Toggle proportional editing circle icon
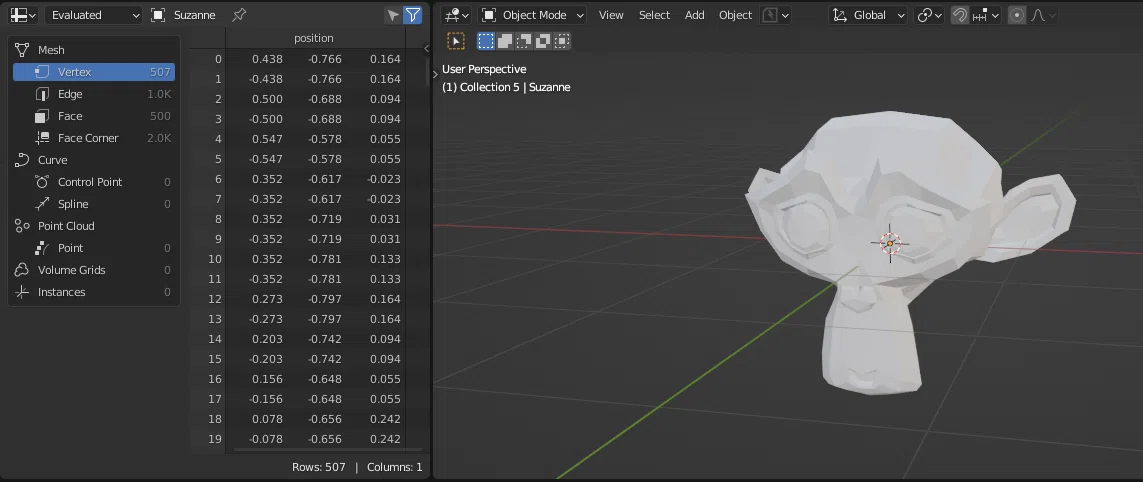The height and width of the screenshot is (482, 1143). tap(1017, 15)
